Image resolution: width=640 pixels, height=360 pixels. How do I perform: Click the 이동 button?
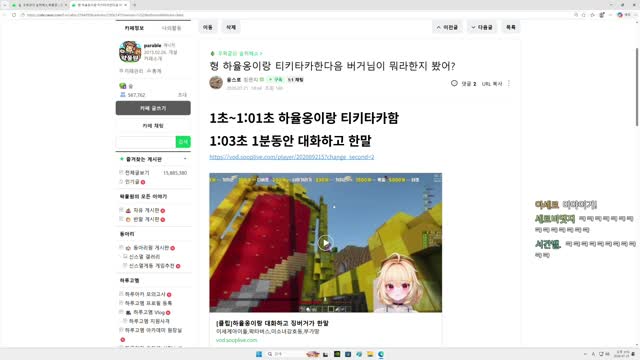tap(208, 27)
